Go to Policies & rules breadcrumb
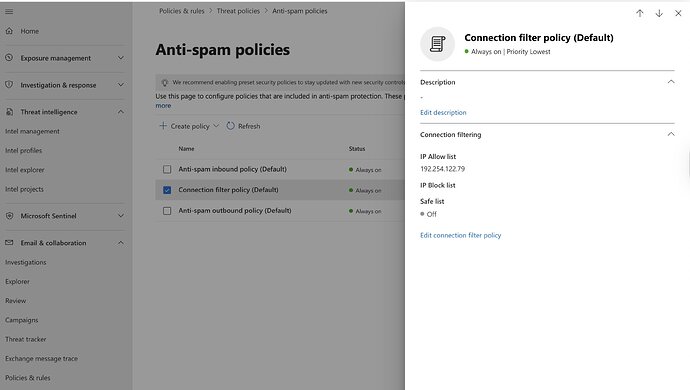This screenshot has height=390, width=690. coord(182,11)
